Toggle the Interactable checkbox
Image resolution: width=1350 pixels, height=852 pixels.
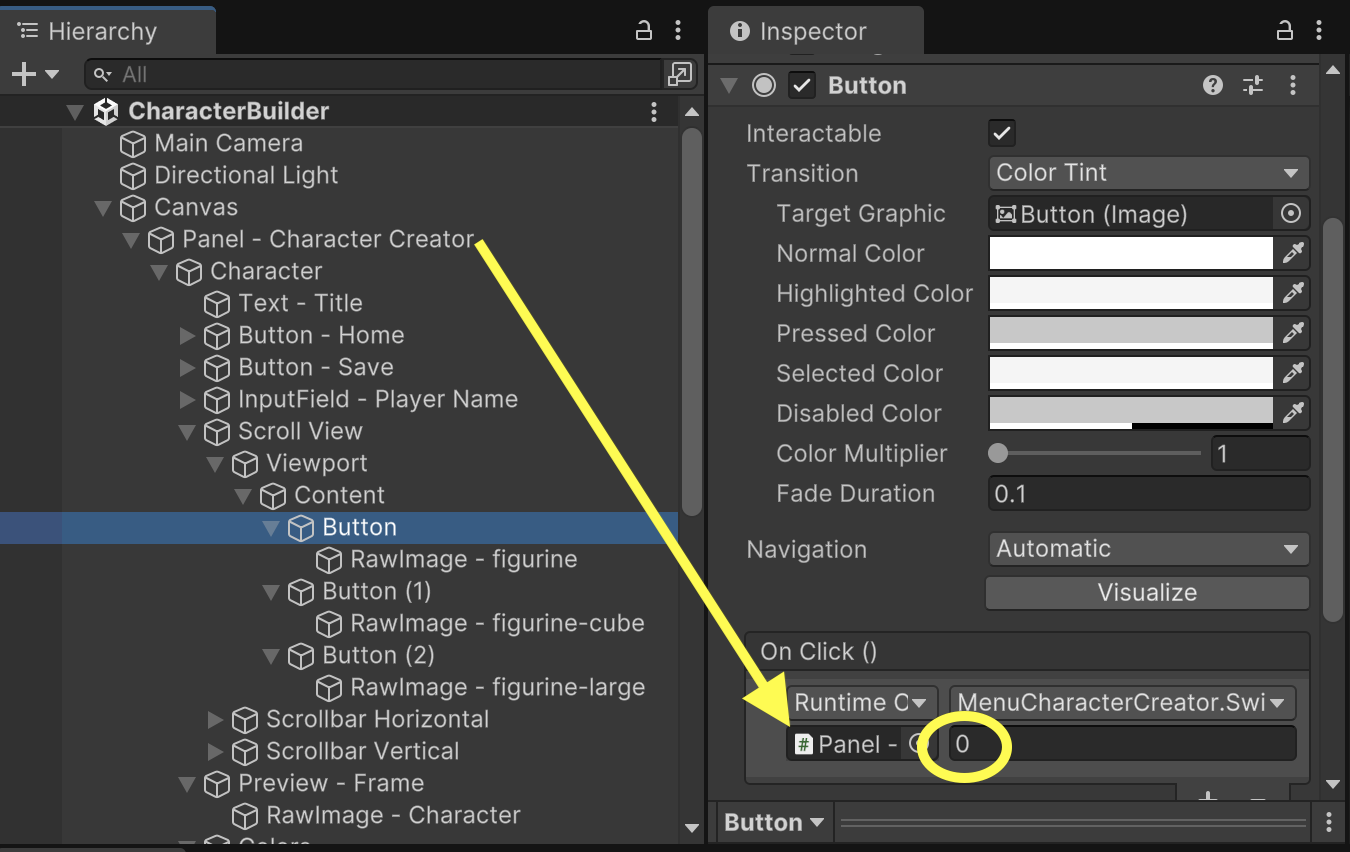1001,133
